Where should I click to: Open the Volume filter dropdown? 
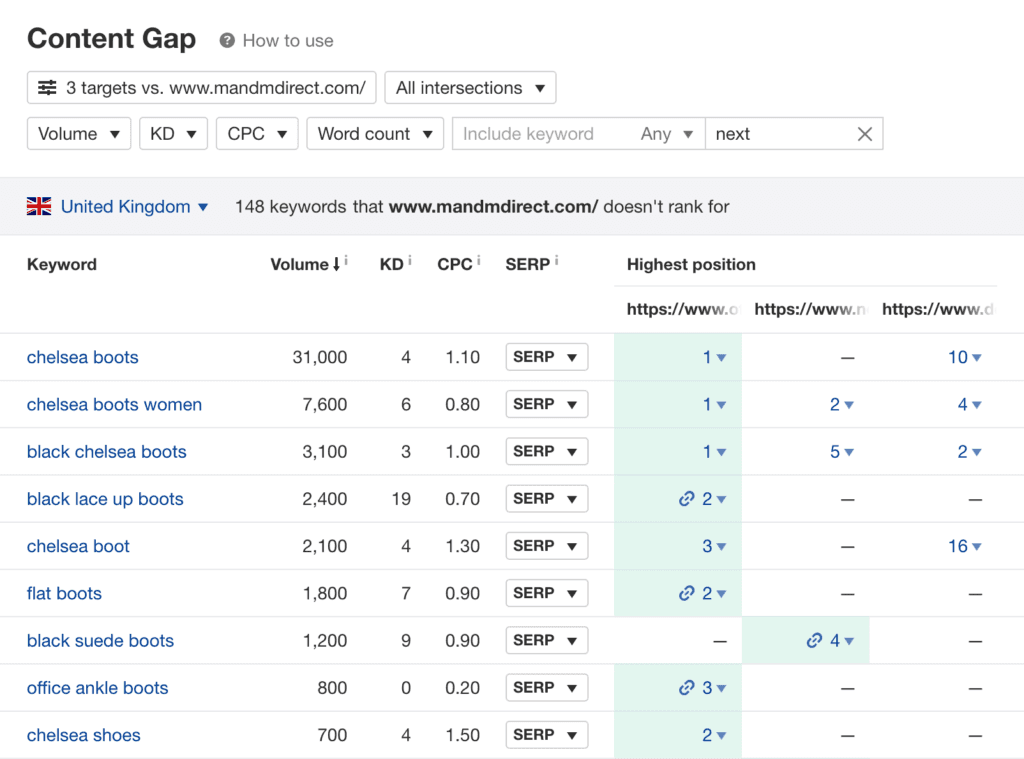point(79,134)
